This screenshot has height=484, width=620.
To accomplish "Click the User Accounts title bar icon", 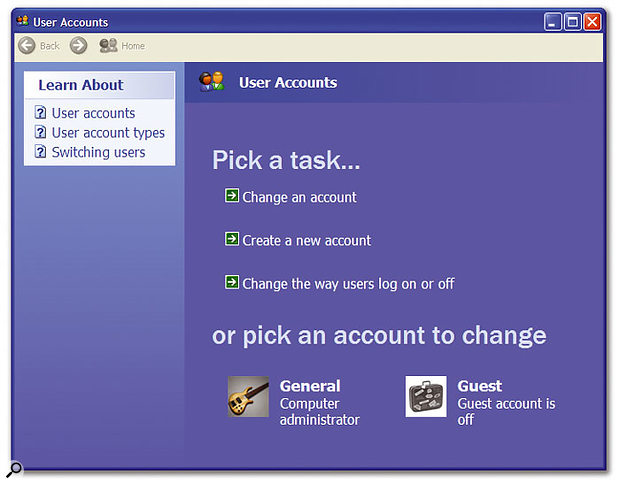I will pyautogui.click(x=23, y=21).
